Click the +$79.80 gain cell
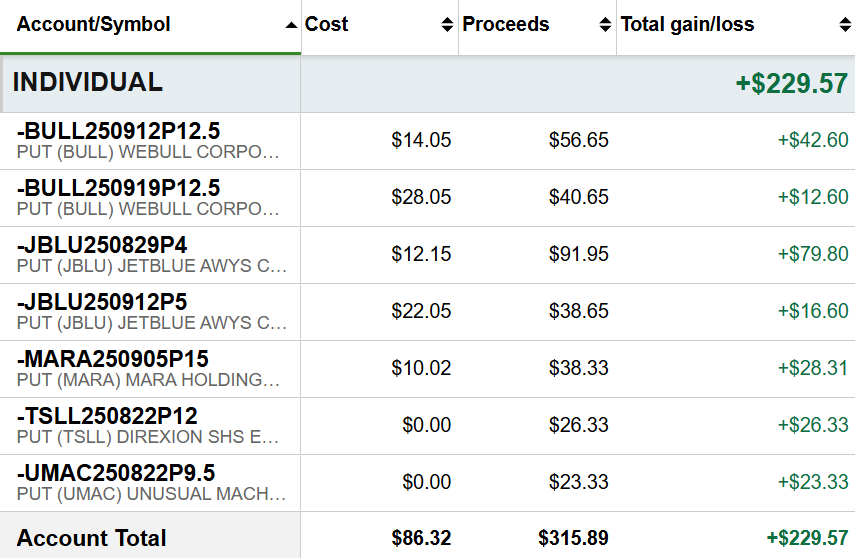855x558 pixels. click(813, 254)
